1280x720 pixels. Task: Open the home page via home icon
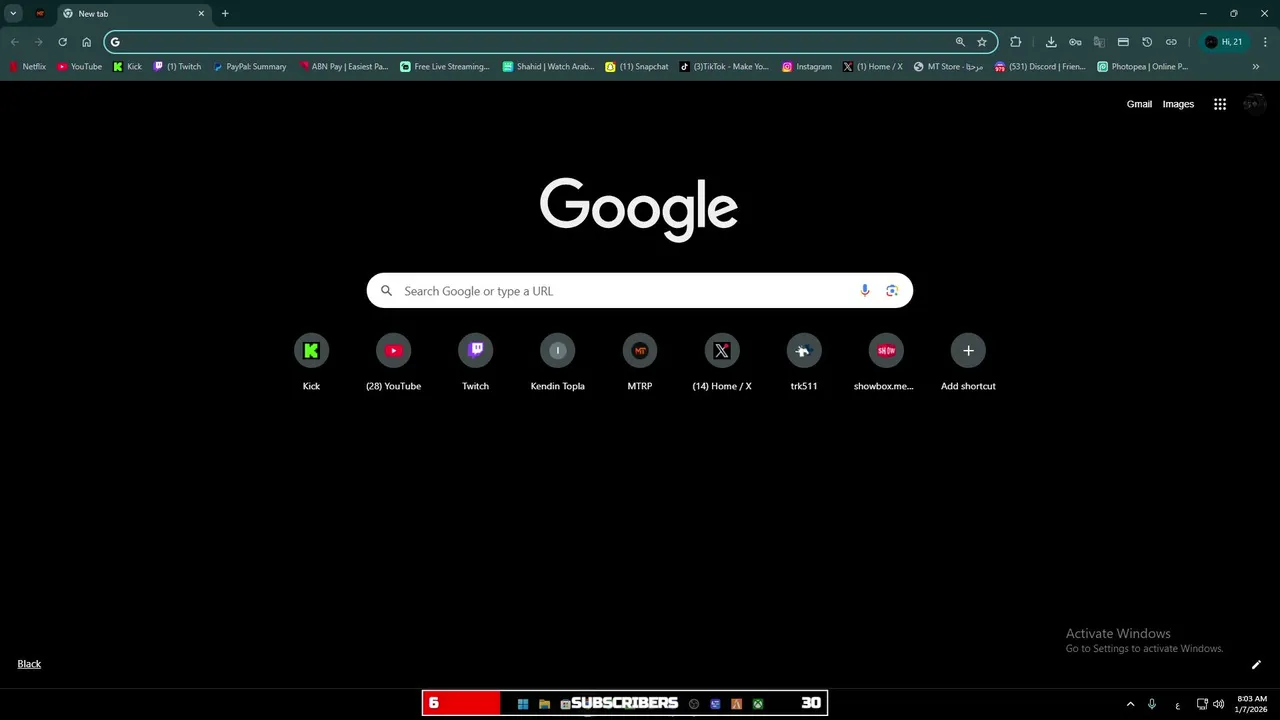click(x=87, y=42)
